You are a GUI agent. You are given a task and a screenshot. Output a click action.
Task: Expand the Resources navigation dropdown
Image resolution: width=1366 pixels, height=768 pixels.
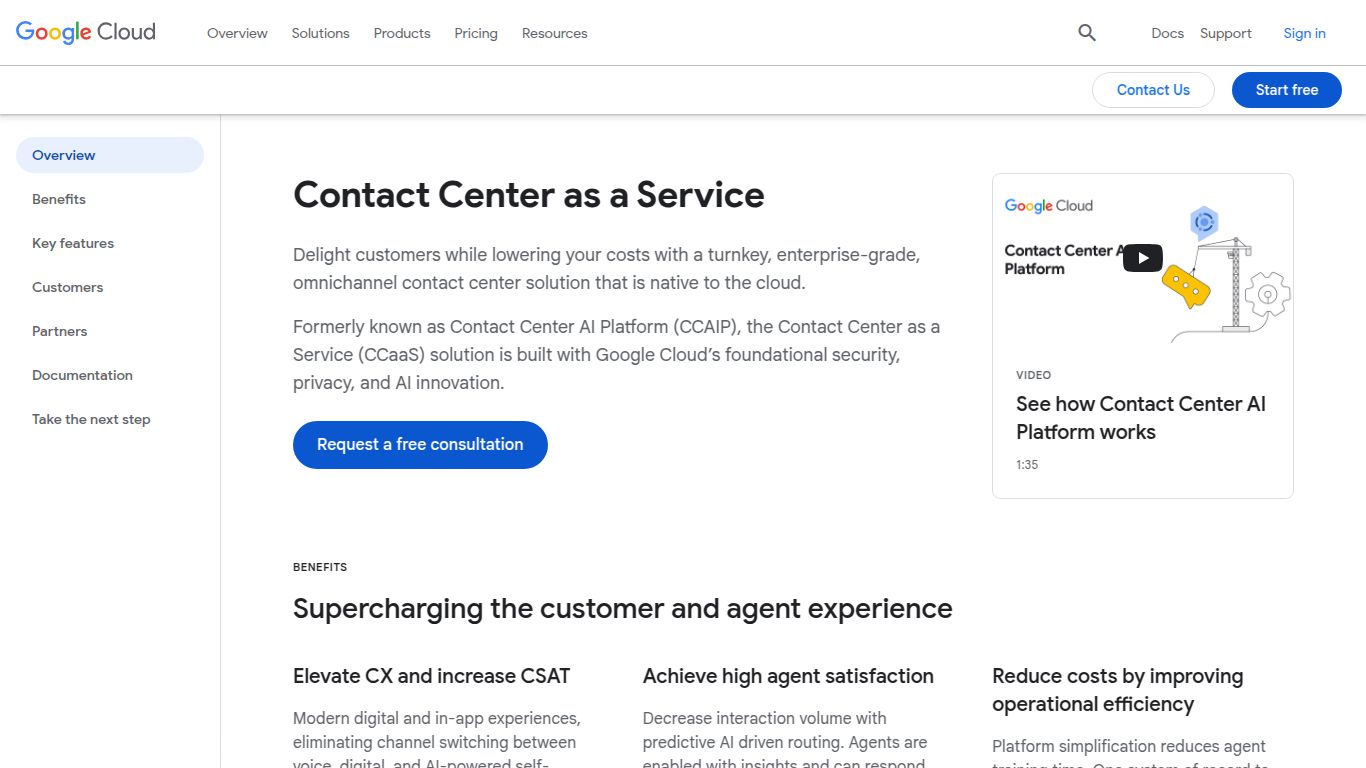pyautogui.click(x=554, y=33)
